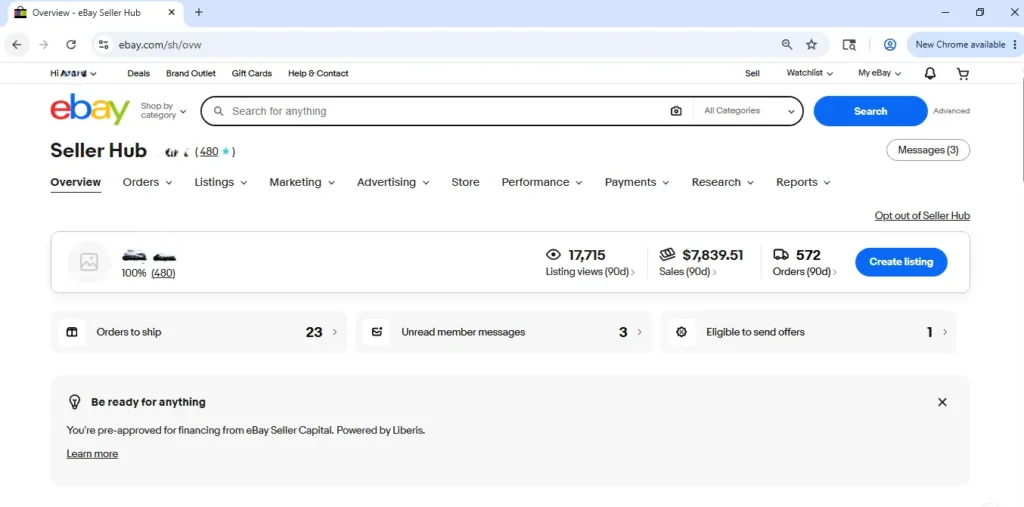Open Chrome profile avatar icon
The image size is (1024, 507).
[x=889, y=44]
